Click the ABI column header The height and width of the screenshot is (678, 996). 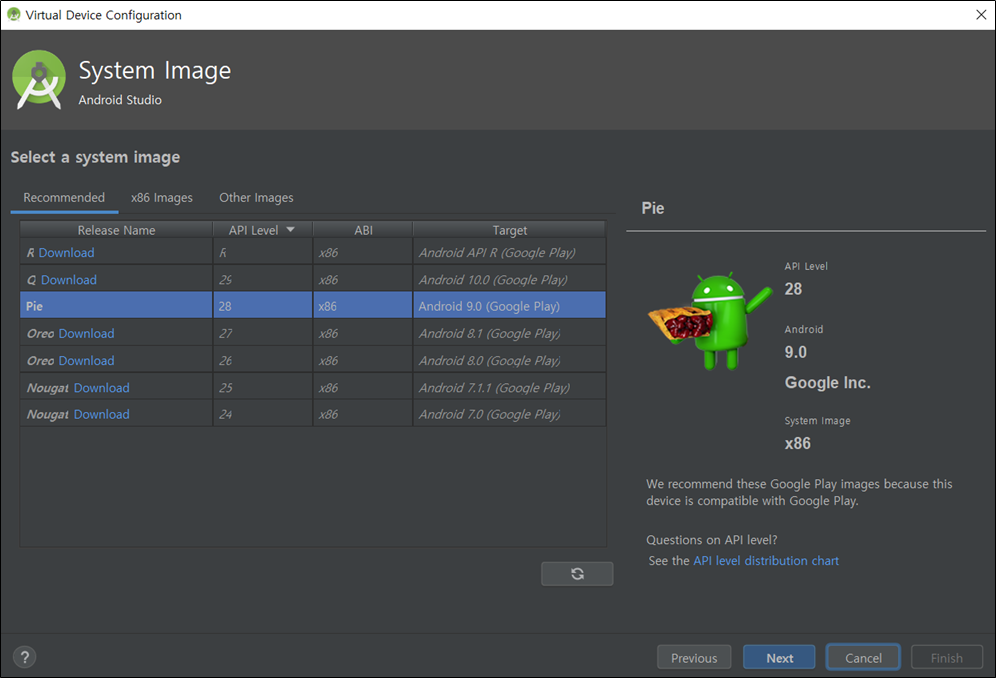coord(363,229)
